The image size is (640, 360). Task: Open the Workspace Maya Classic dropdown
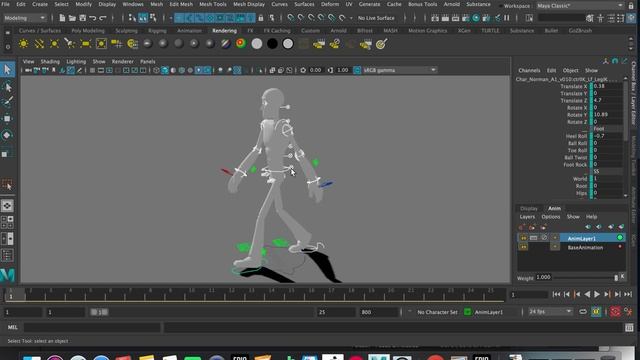[580, 6]
